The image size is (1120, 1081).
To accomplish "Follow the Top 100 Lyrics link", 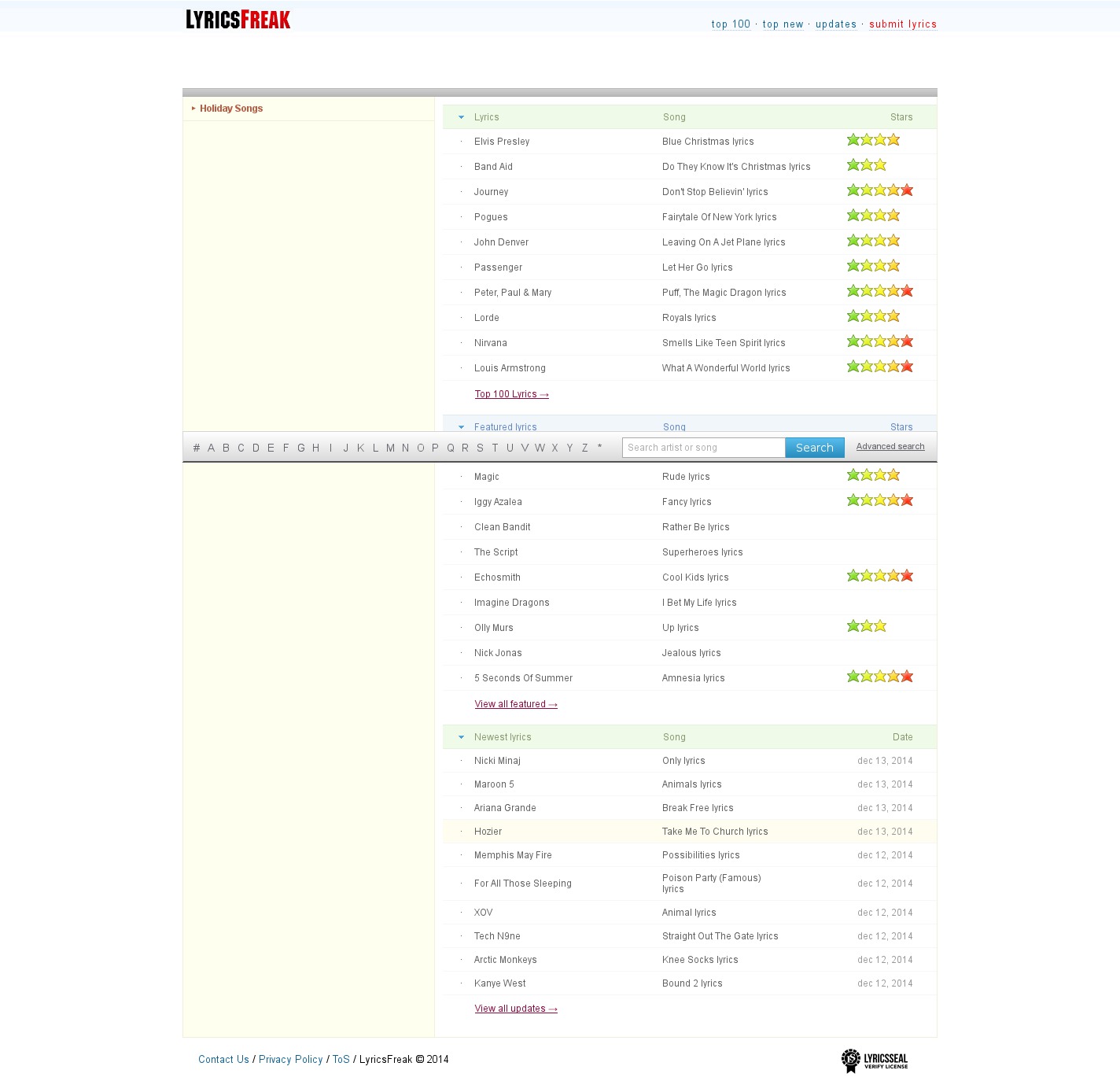I will pyautogui.click(x=512, y=394).
